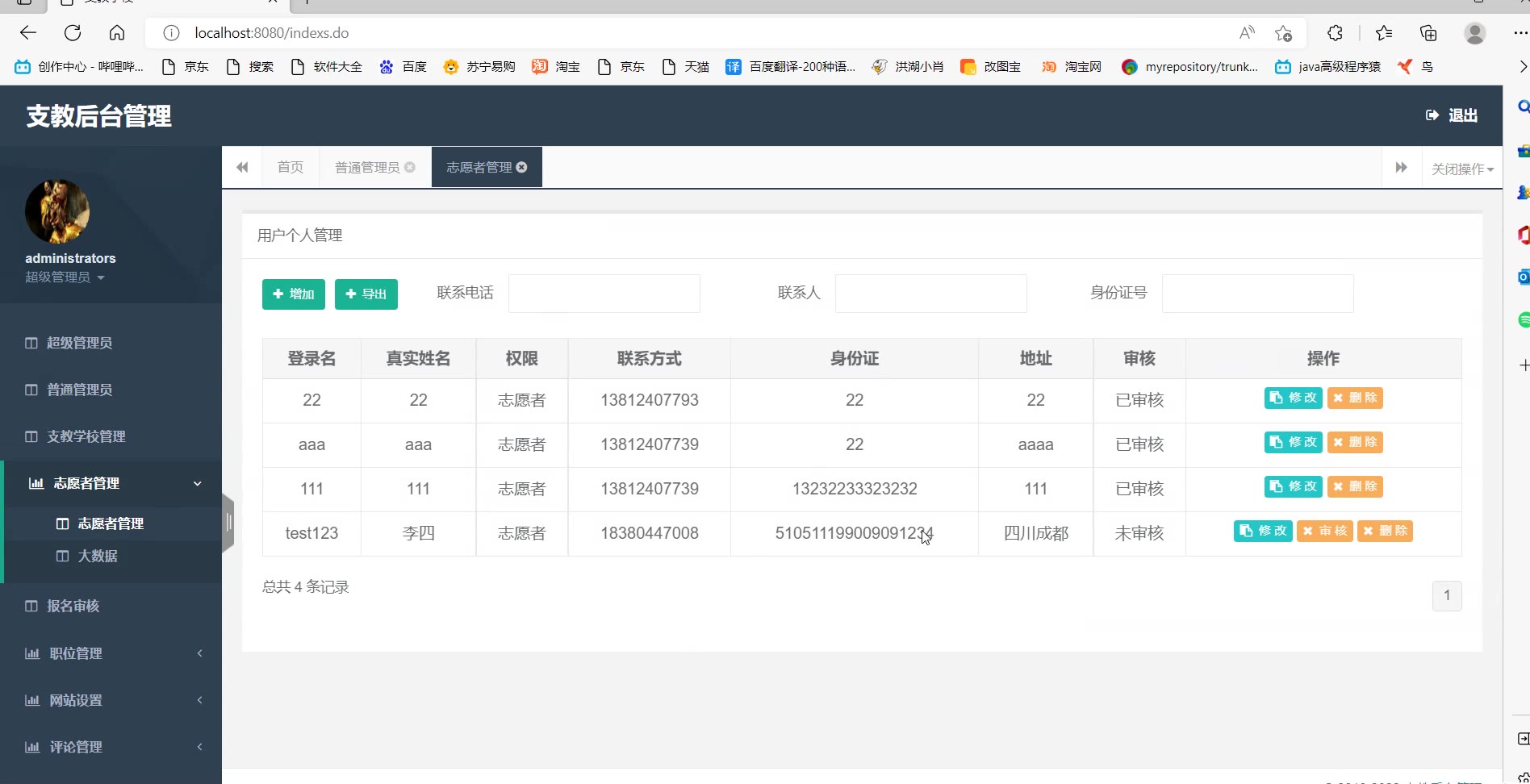Click 修改 for user aaa
Viewport: 1530px width, 784px height.
(1294, 442)
